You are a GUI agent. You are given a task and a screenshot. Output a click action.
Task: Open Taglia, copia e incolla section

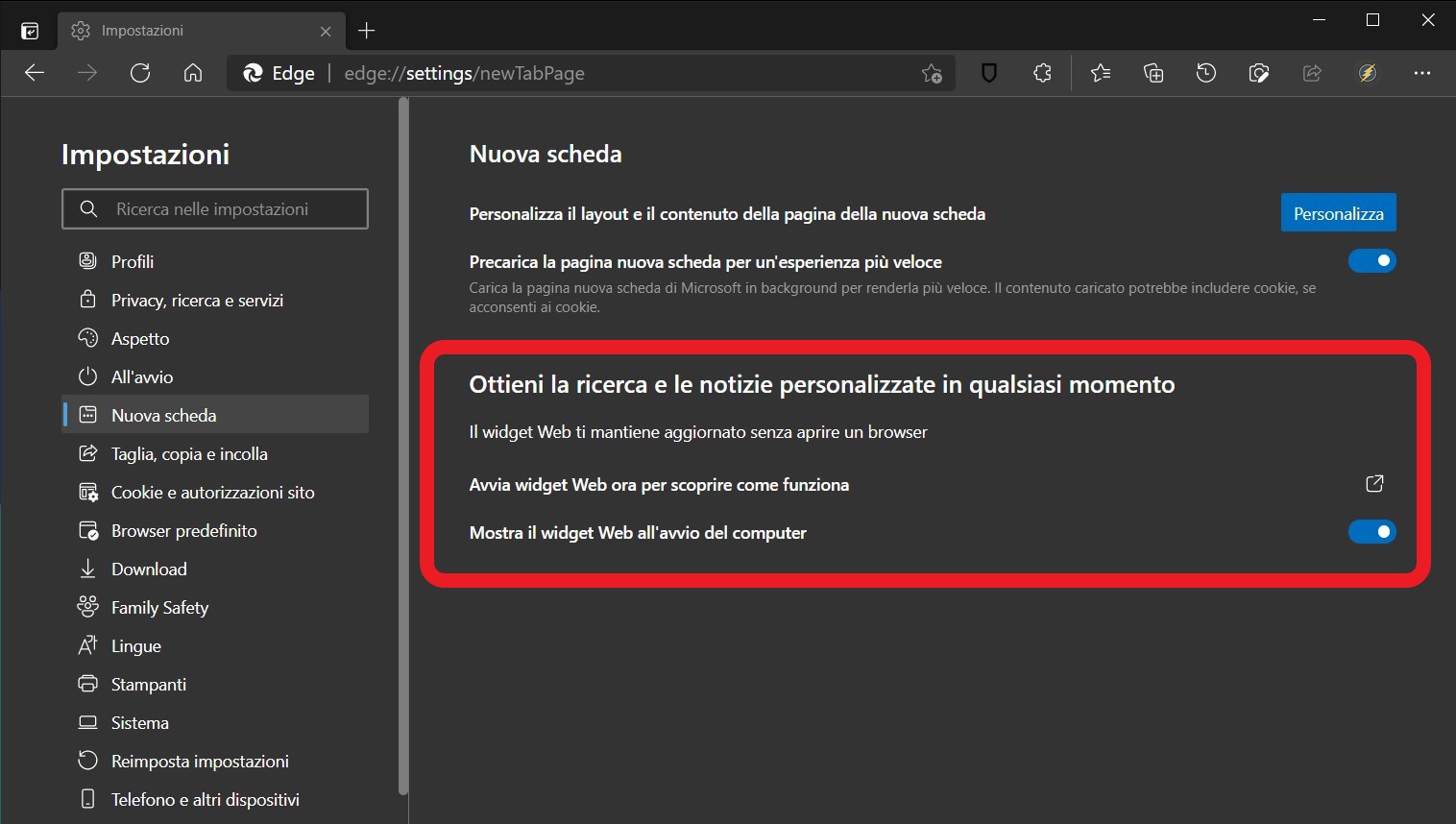215,453
